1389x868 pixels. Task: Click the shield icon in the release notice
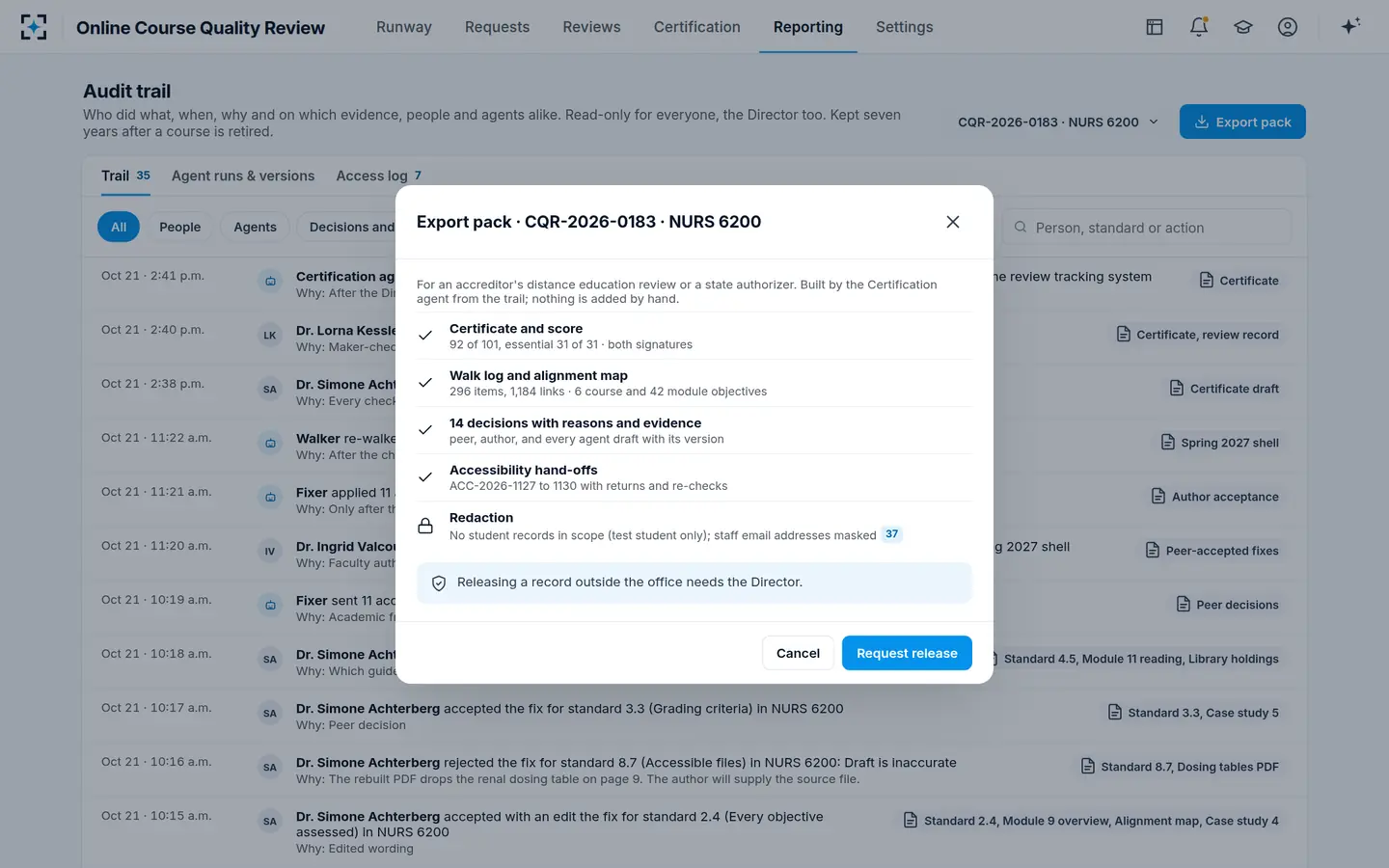[x=439, y=583]
